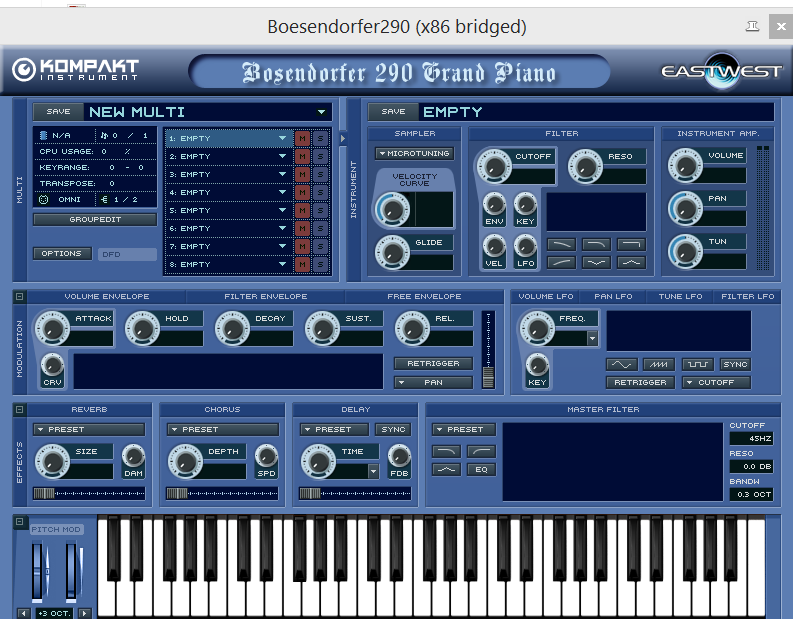
Task: Click the Reverb level slider
Action: tap(89, 493)
